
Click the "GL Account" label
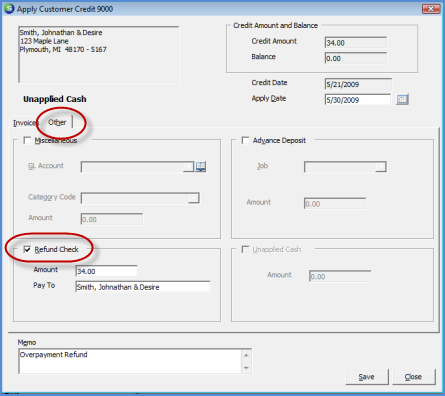click(x=46, y=166)
